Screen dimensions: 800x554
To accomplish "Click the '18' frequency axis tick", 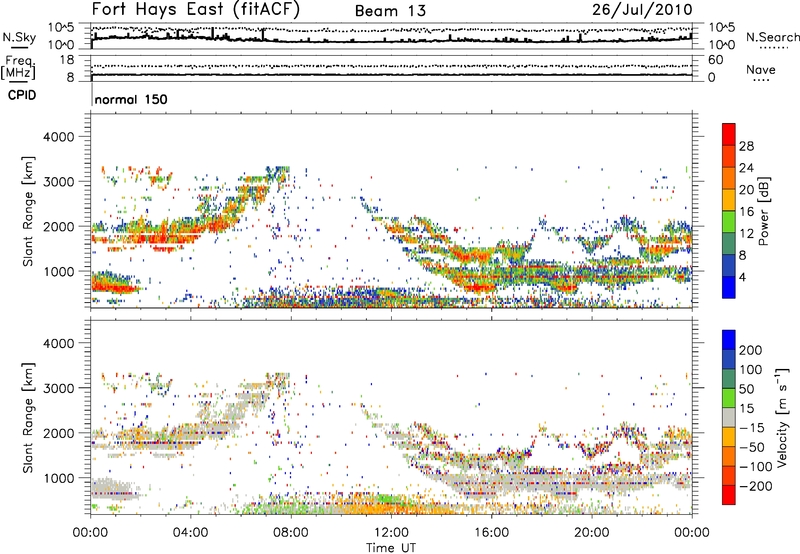I will click(66, 60).
